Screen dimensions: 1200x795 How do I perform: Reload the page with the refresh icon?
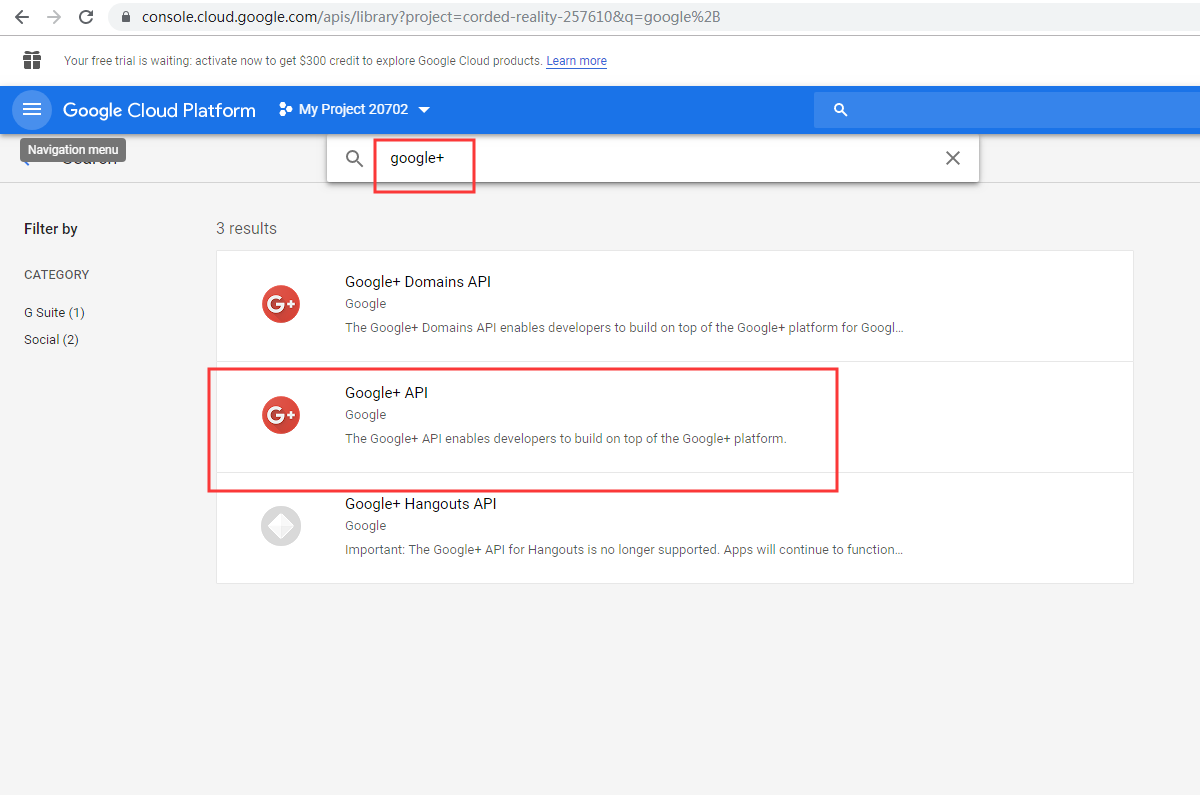click(x=86, y=17)
